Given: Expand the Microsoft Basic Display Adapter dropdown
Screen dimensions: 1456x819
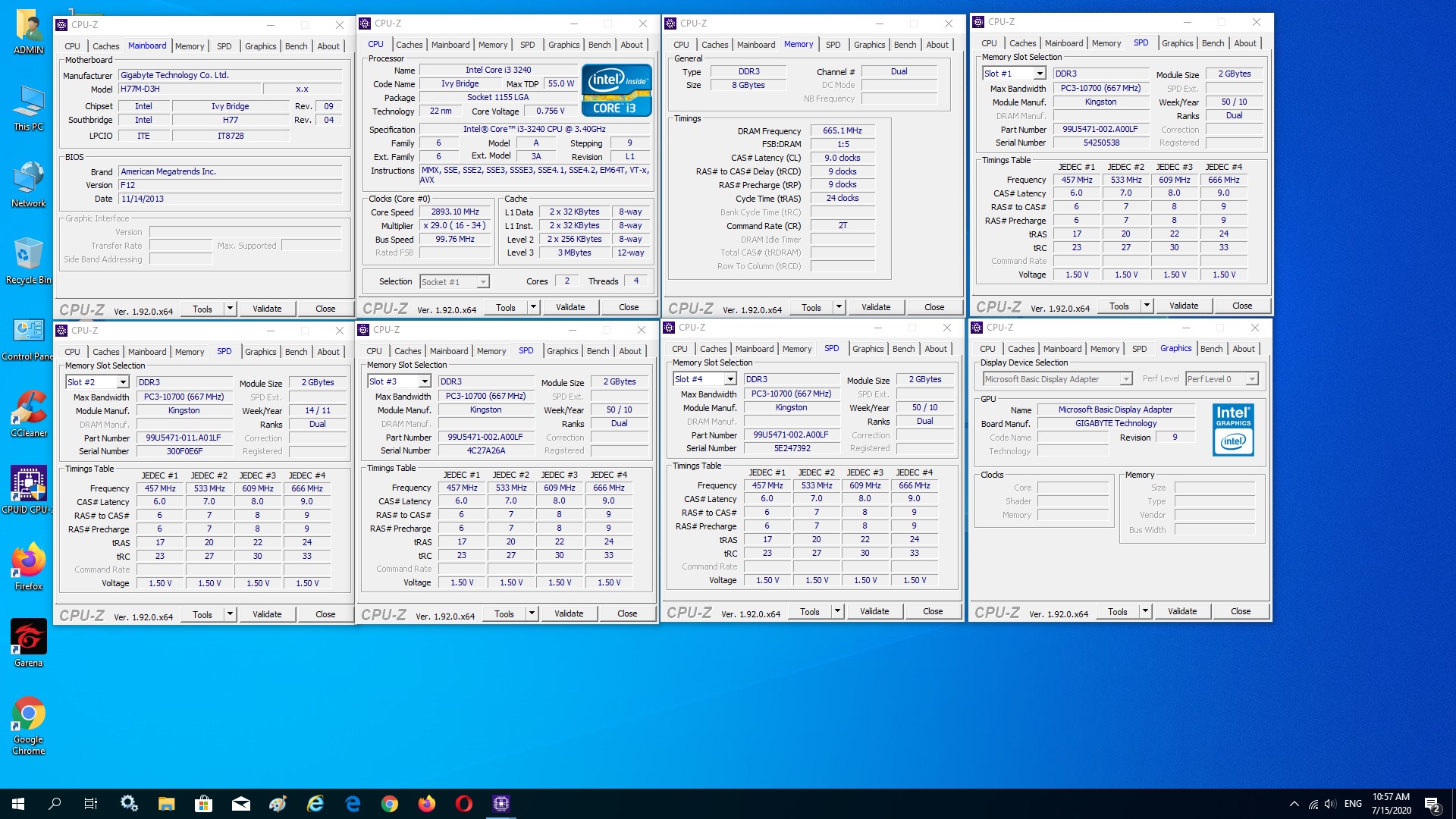Looking at the screenshot, I should click(1057, 379).
